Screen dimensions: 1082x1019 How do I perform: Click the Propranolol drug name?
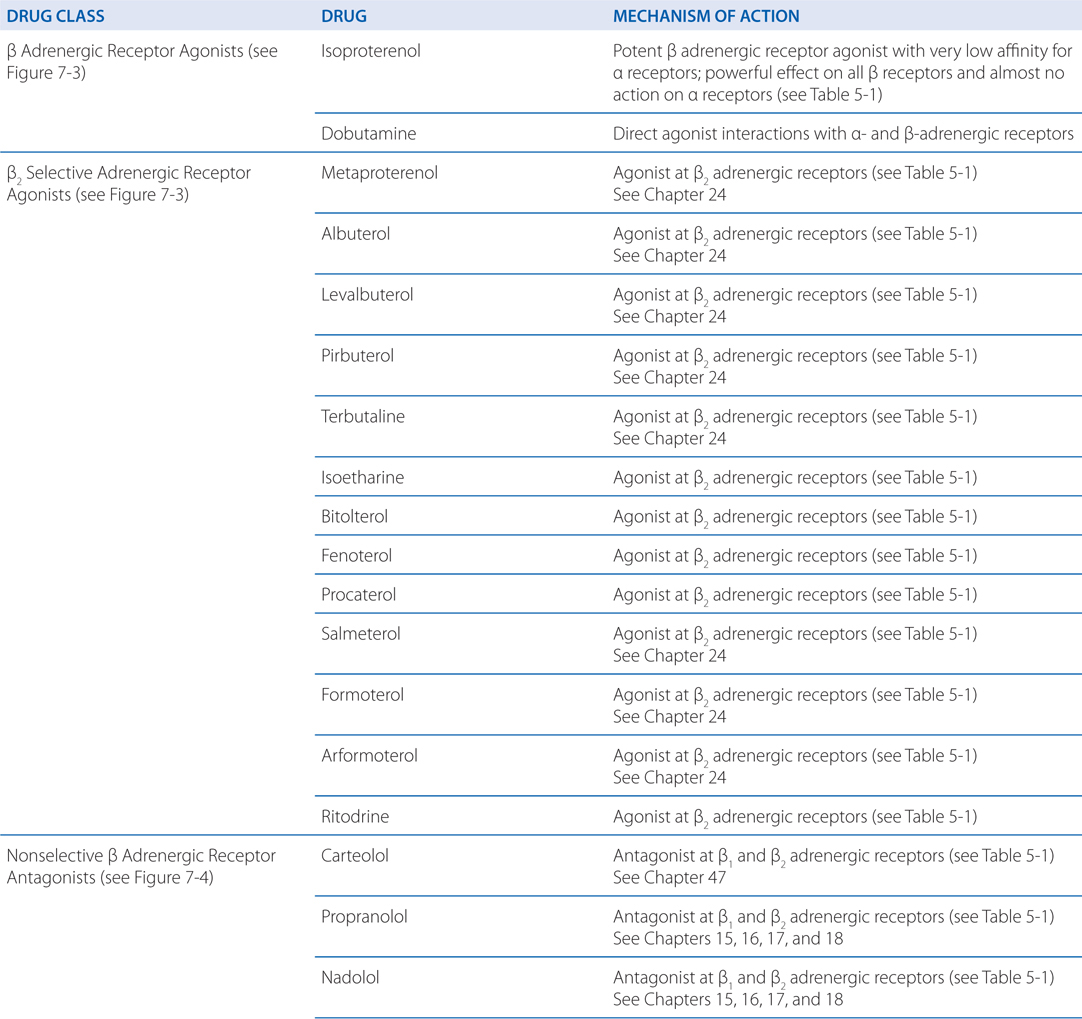(364, 917)
